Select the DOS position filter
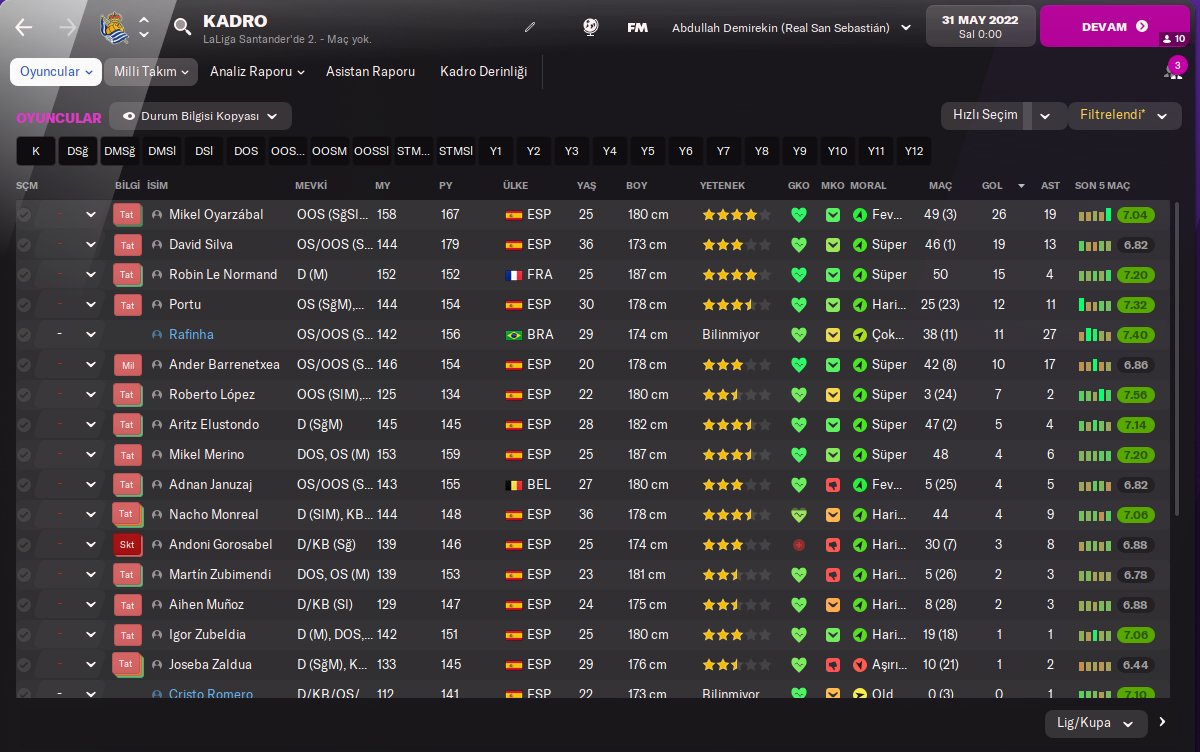 pyautogui.click(x=246, y=151)
